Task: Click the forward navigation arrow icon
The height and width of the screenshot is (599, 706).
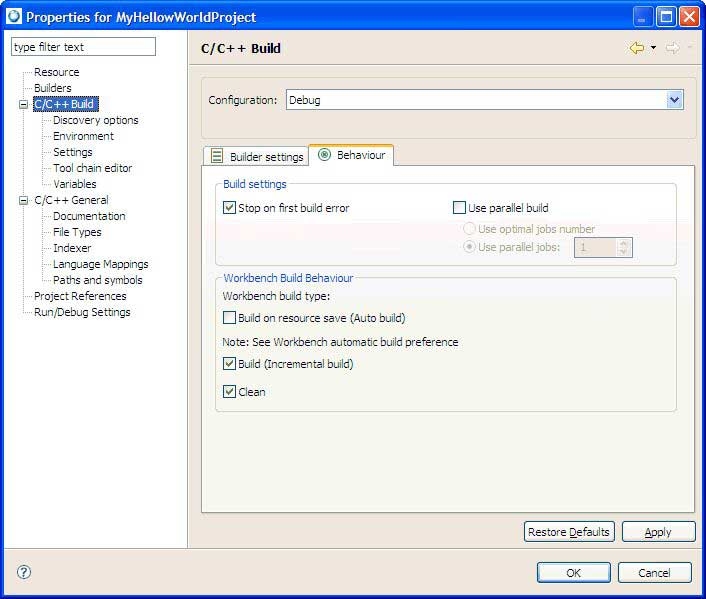Action: [672, 48]
